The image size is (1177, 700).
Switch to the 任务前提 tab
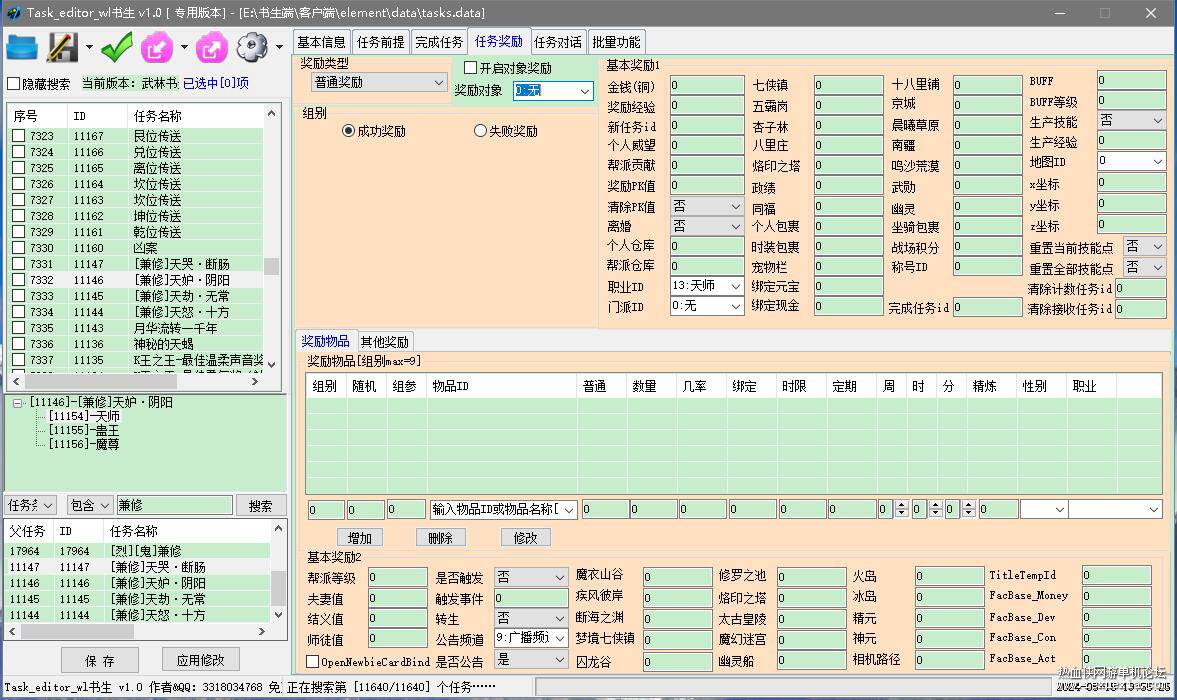tap(381, 42)
